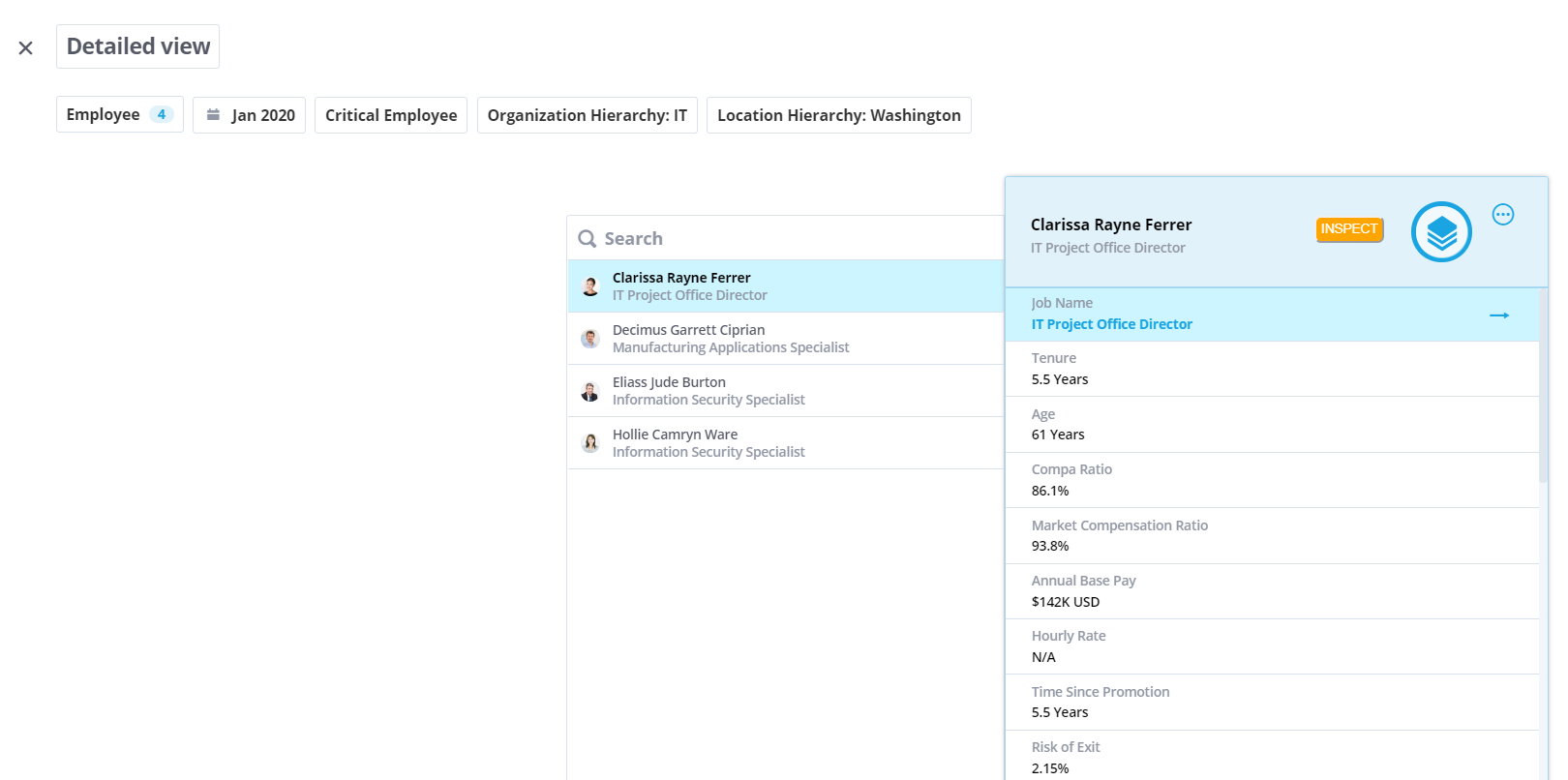This screenshot has height=780, width=1568.
Task: Click the calendar icon beside Jan 2020
Action: pyautogui.click(x=213, y=114)
